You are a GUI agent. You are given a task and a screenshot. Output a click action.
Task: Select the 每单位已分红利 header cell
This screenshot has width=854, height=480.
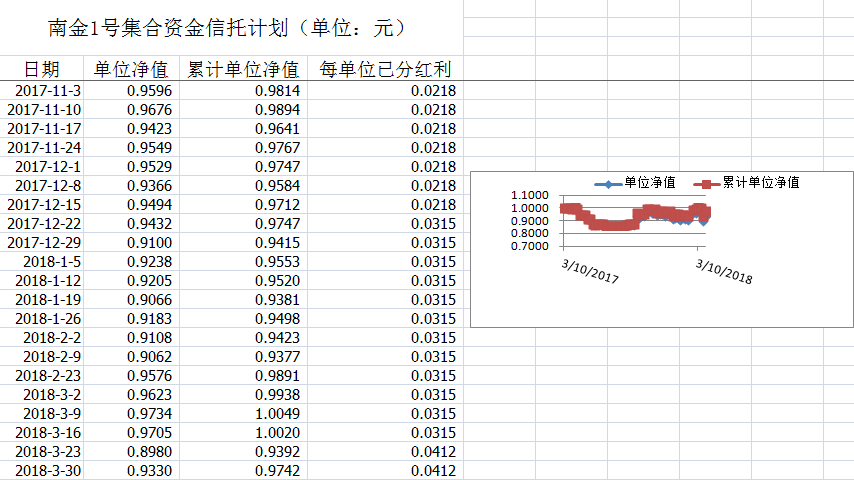coord(385,69)
